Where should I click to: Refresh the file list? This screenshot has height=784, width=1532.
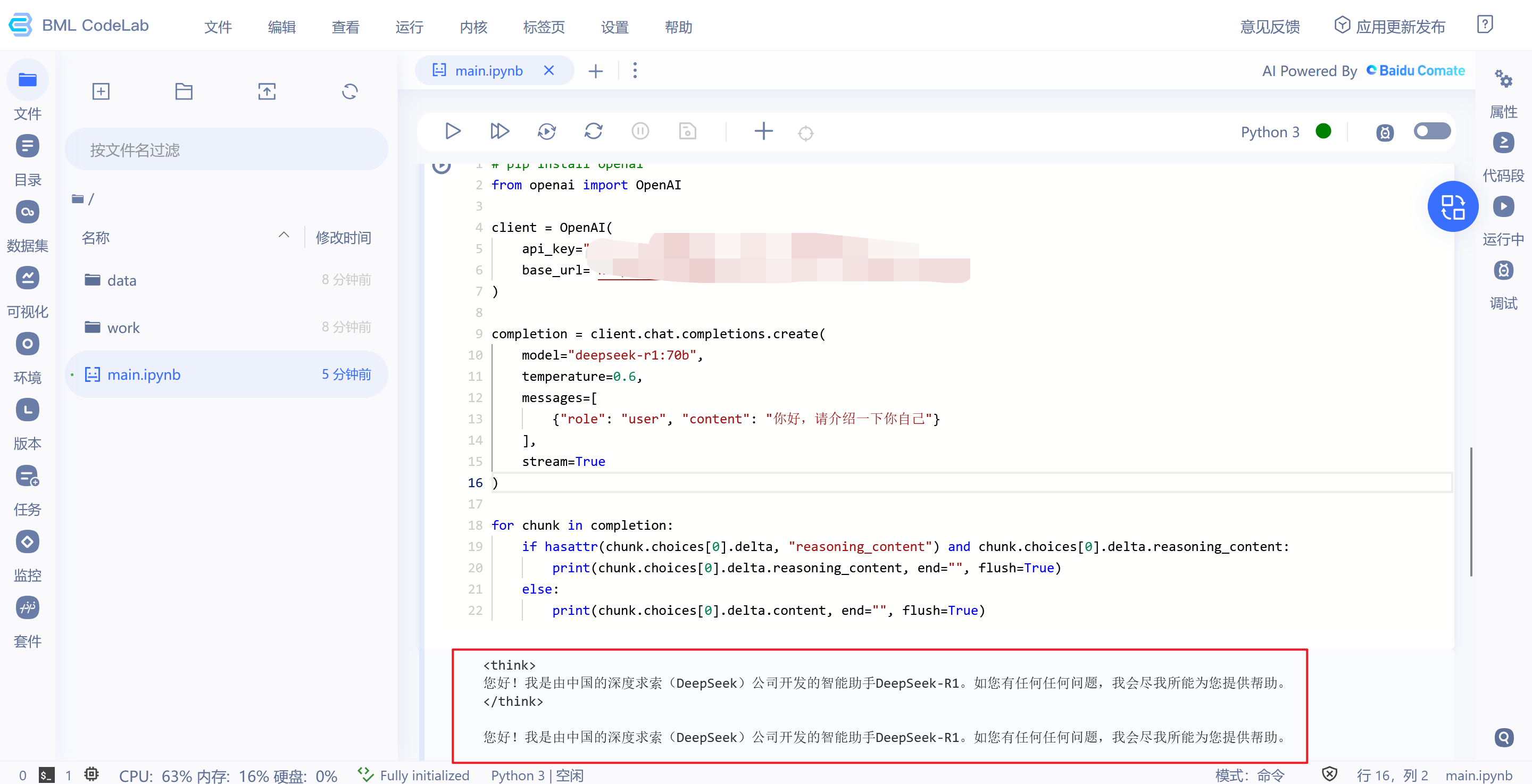click(x=349, y=91)
